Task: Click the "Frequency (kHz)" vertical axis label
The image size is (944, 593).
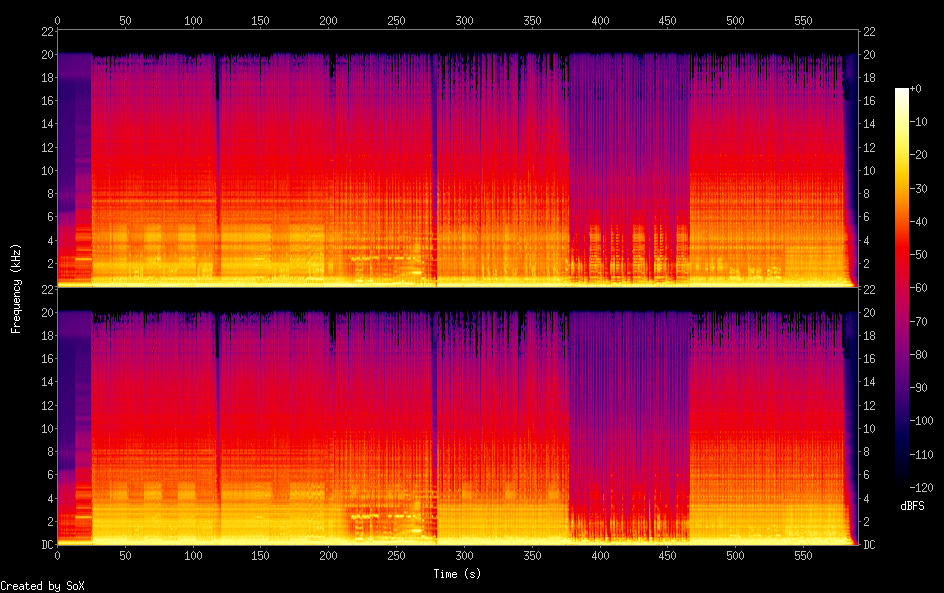Action: coord(16,288)
